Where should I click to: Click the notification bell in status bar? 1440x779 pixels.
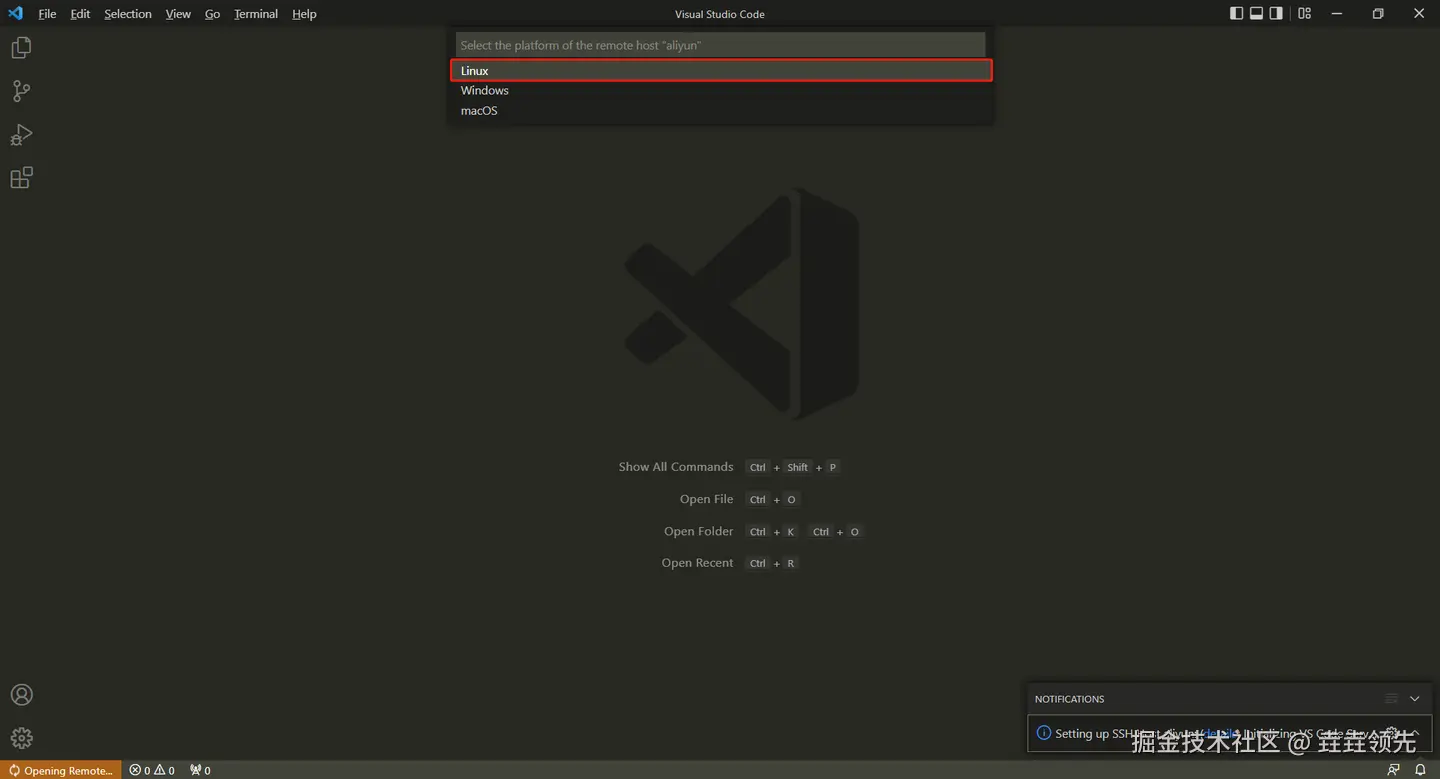(1420, 770)
